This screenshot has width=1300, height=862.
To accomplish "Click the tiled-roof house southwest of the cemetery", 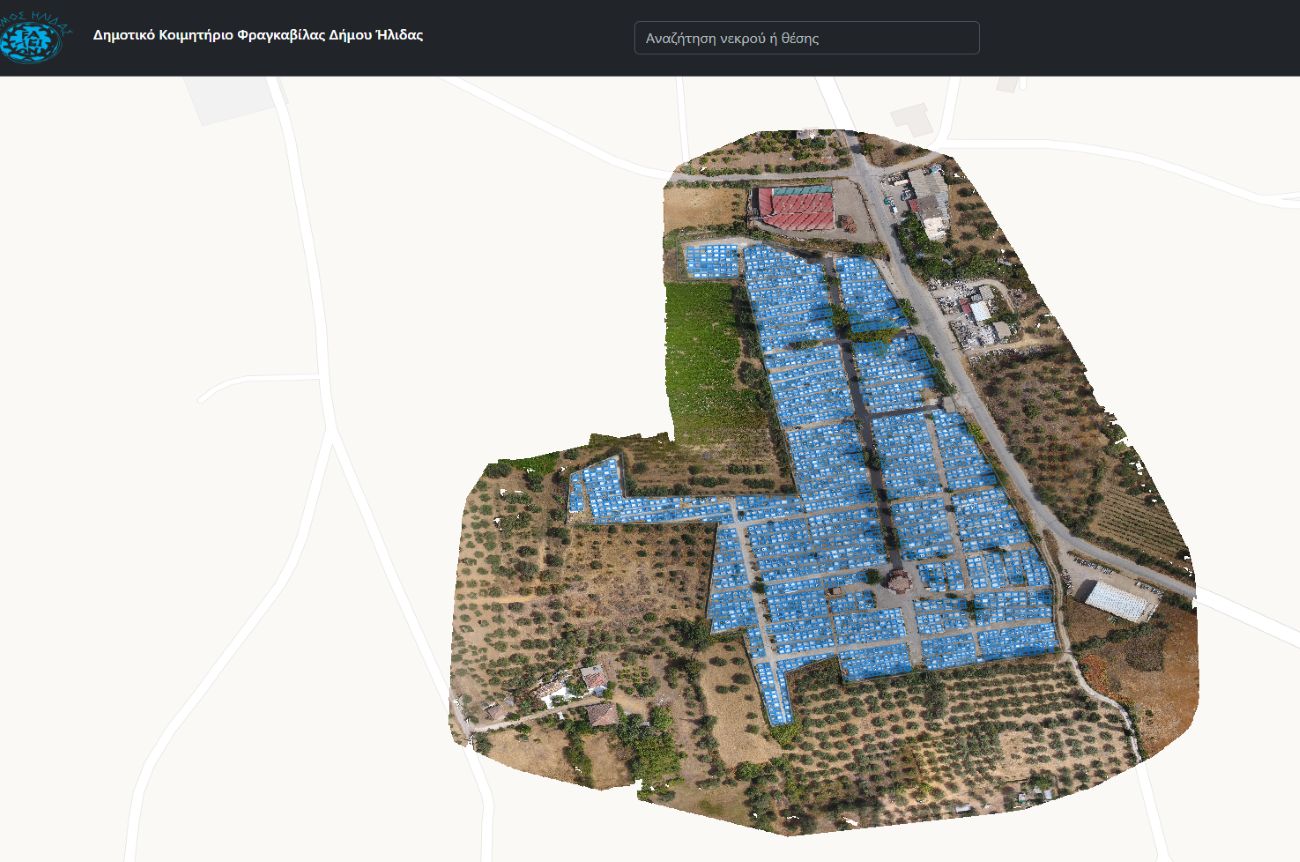I will 601,713.
